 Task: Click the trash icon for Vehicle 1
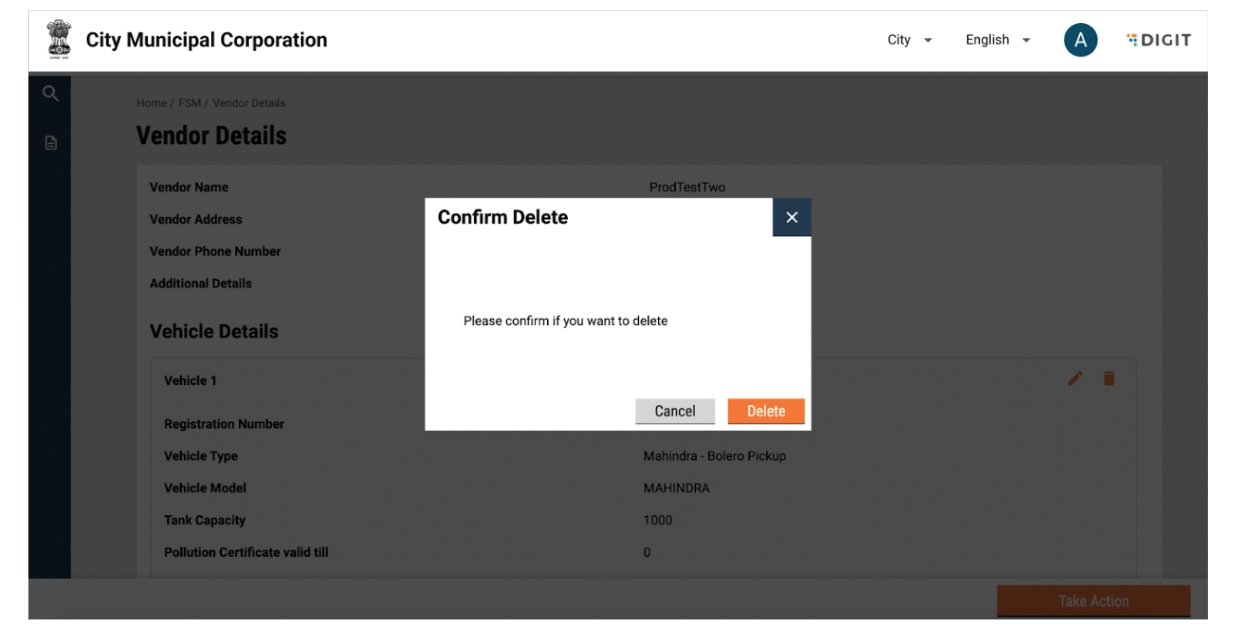pyautogui.click(x=1108, y=378)
